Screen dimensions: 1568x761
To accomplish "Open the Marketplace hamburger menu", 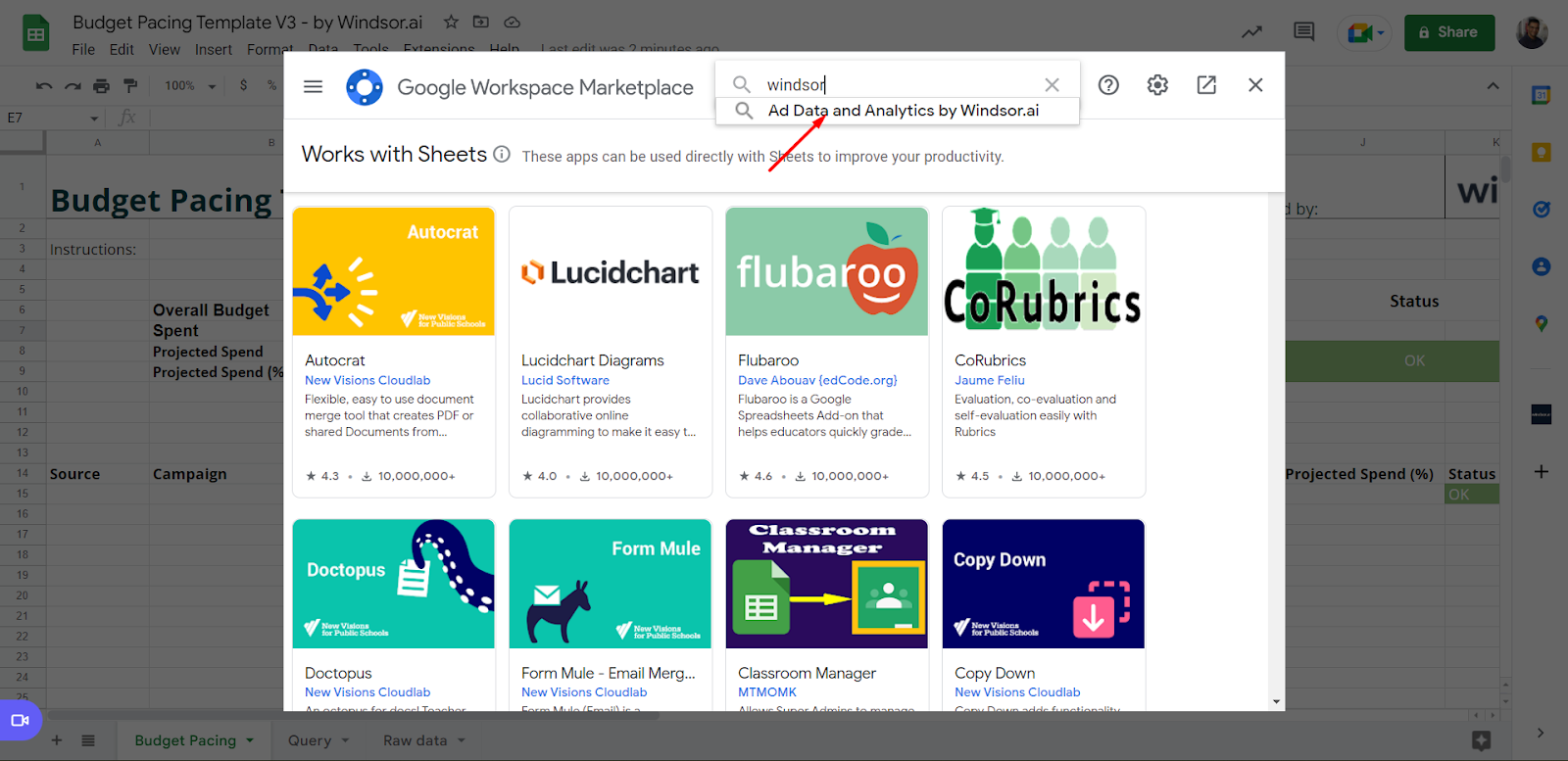I will tap(314, 86).
